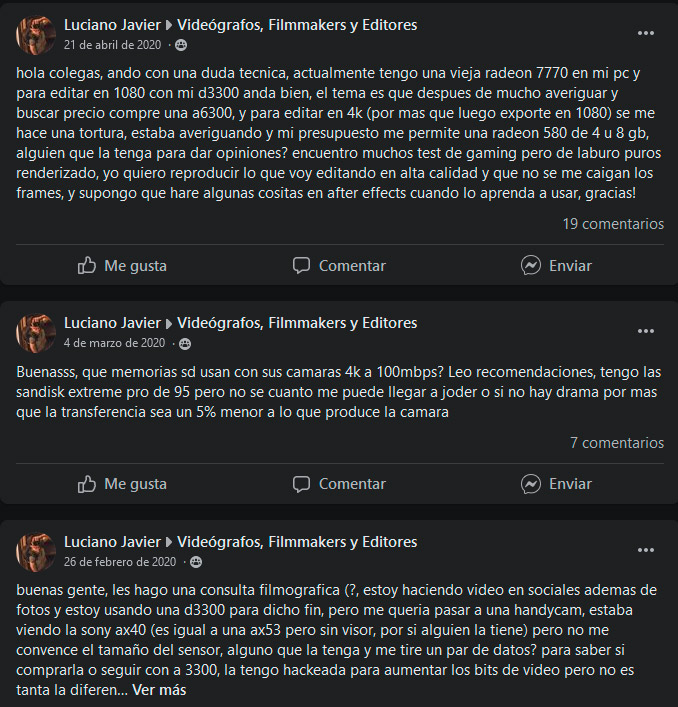
Task: Open the Videógrafos, Filmmakers y Editores group in the first post
Action: tap(297, 25)
